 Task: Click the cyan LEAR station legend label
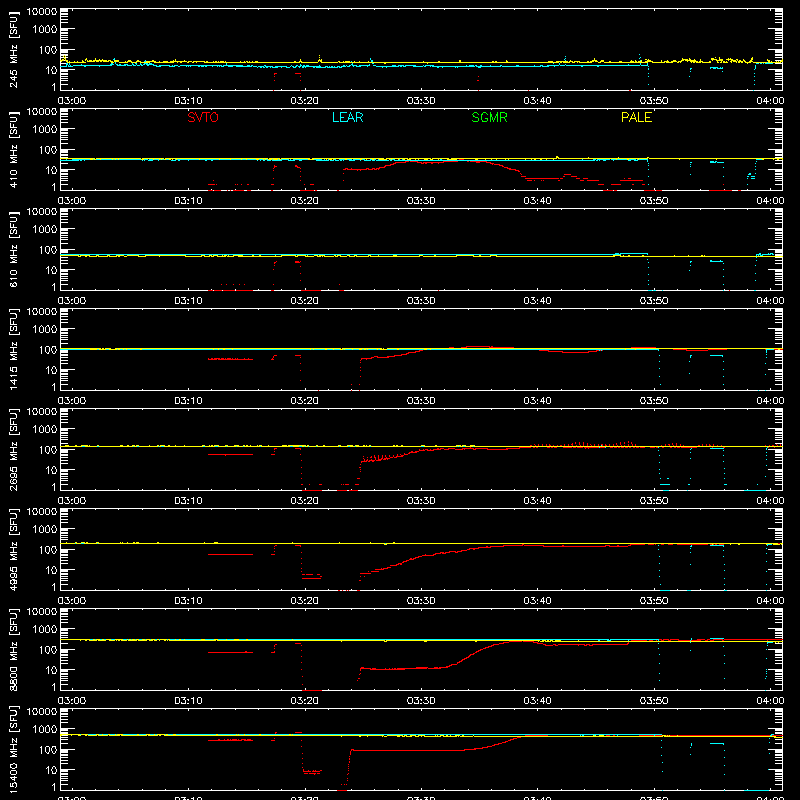point(347,117)
